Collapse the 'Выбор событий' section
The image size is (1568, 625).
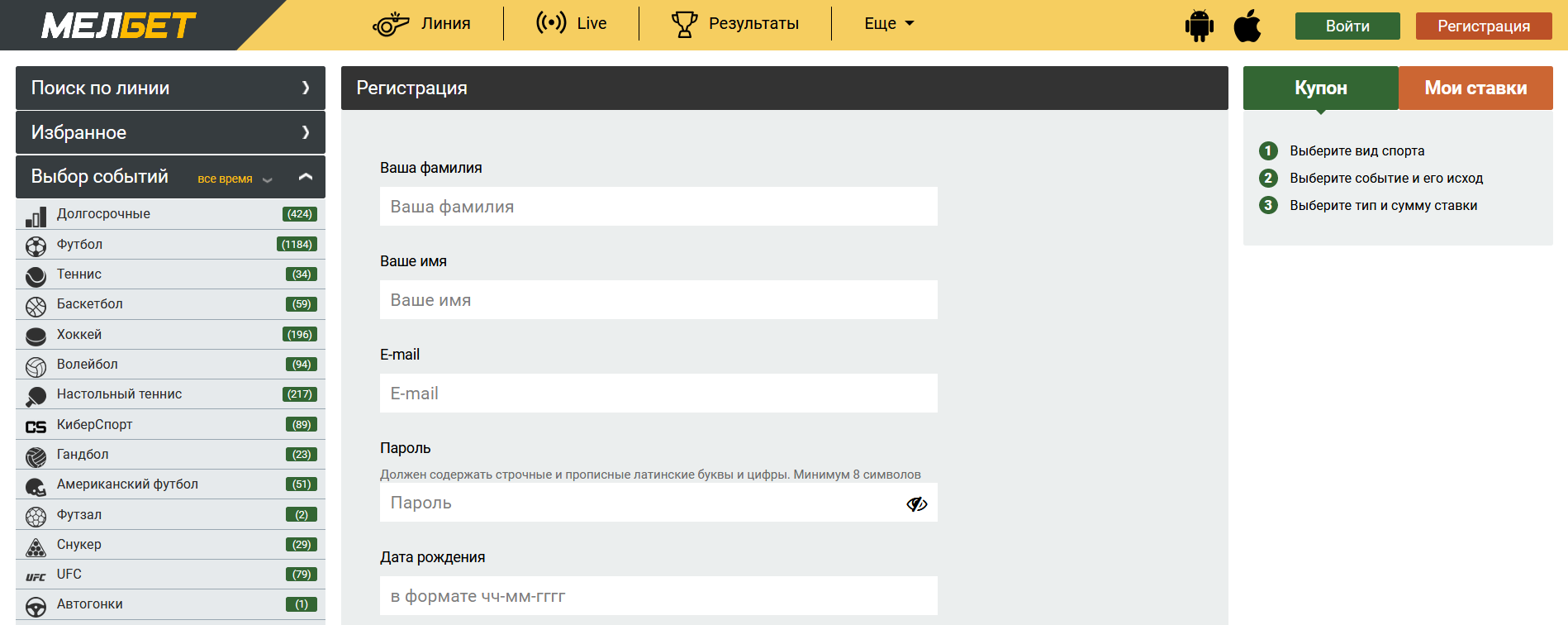(306, 177)
